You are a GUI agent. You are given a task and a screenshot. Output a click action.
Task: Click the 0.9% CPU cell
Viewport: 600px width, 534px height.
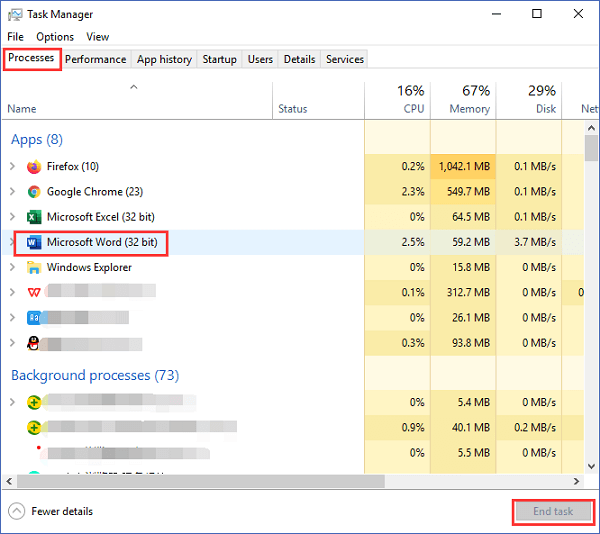[x=398, y=427]
